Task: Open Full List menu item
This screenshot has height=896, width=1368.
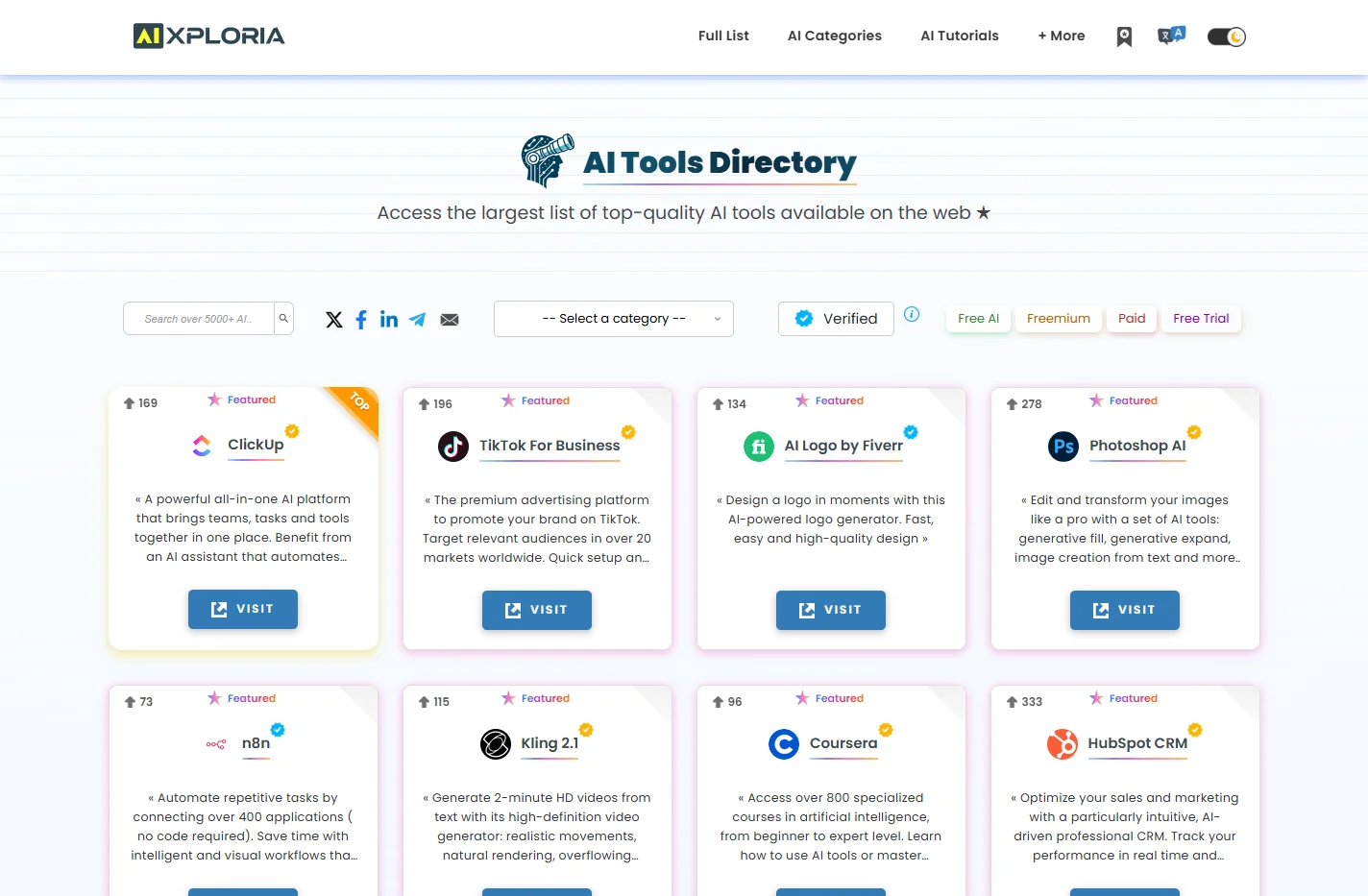Action: (723, 36)
